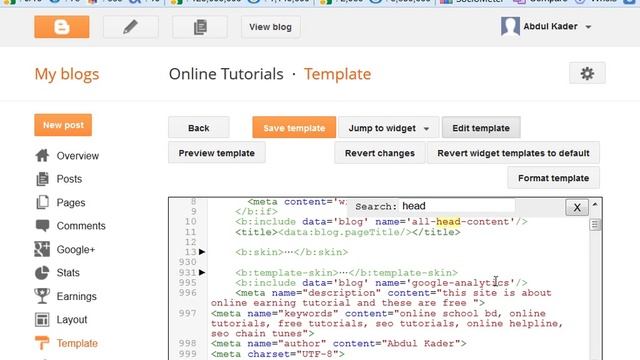Click the Google+ icon in sidebar
Viewport: 640px width, 360px height.
(42, 249)
